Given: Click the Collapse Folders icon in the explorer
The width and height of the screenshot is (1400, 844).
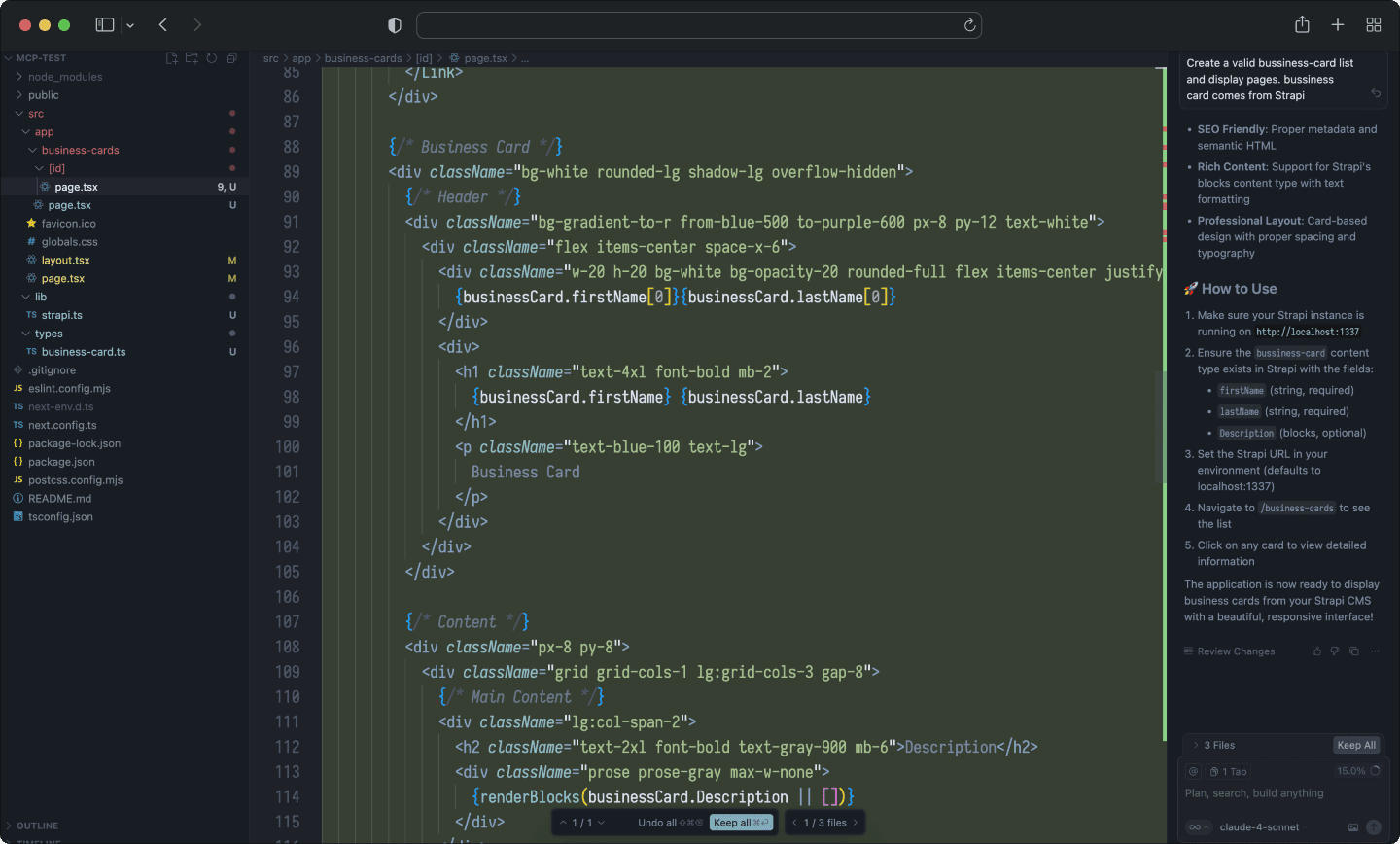Looking at the screenshot, I should (x=231, y=58).
